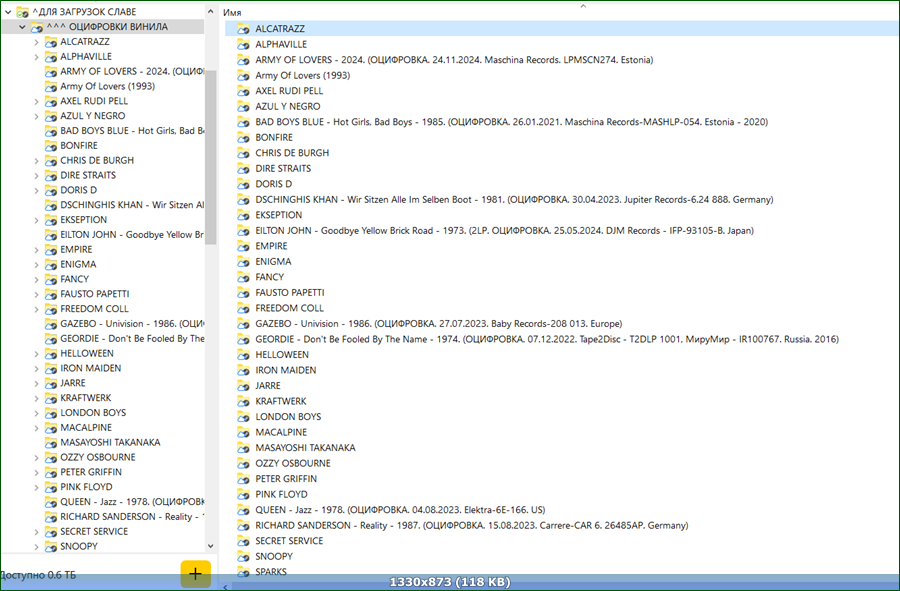Click the yellow plus add button

(x=196, y=574)
